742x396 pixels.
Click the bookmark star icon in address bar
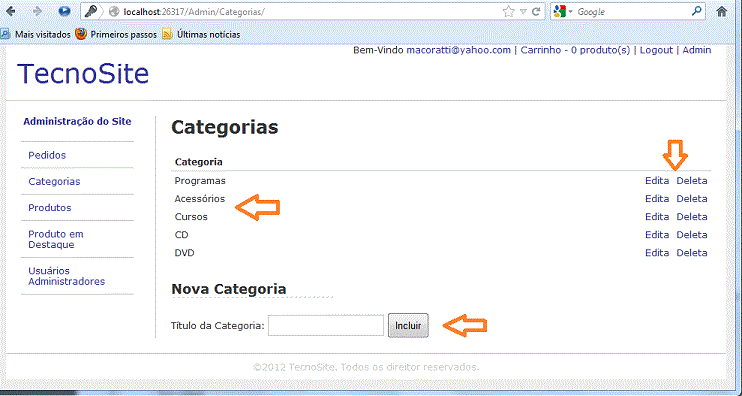(x=509, y=12)
